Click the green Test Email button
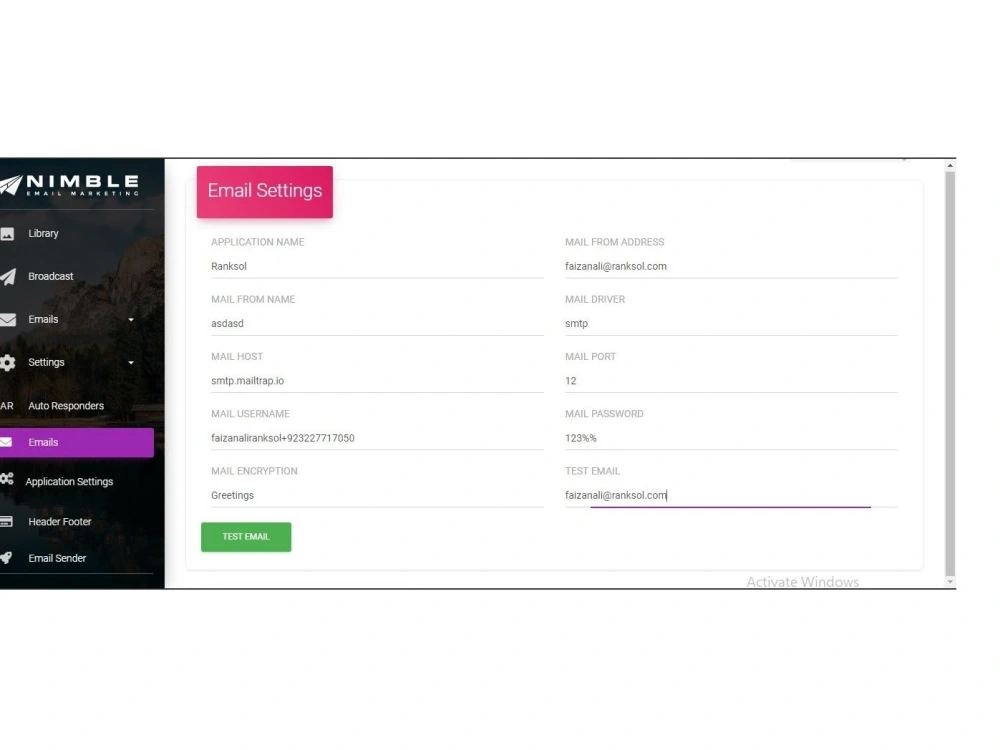Viewport: 1000px width, 750px height. pos(246,537)
